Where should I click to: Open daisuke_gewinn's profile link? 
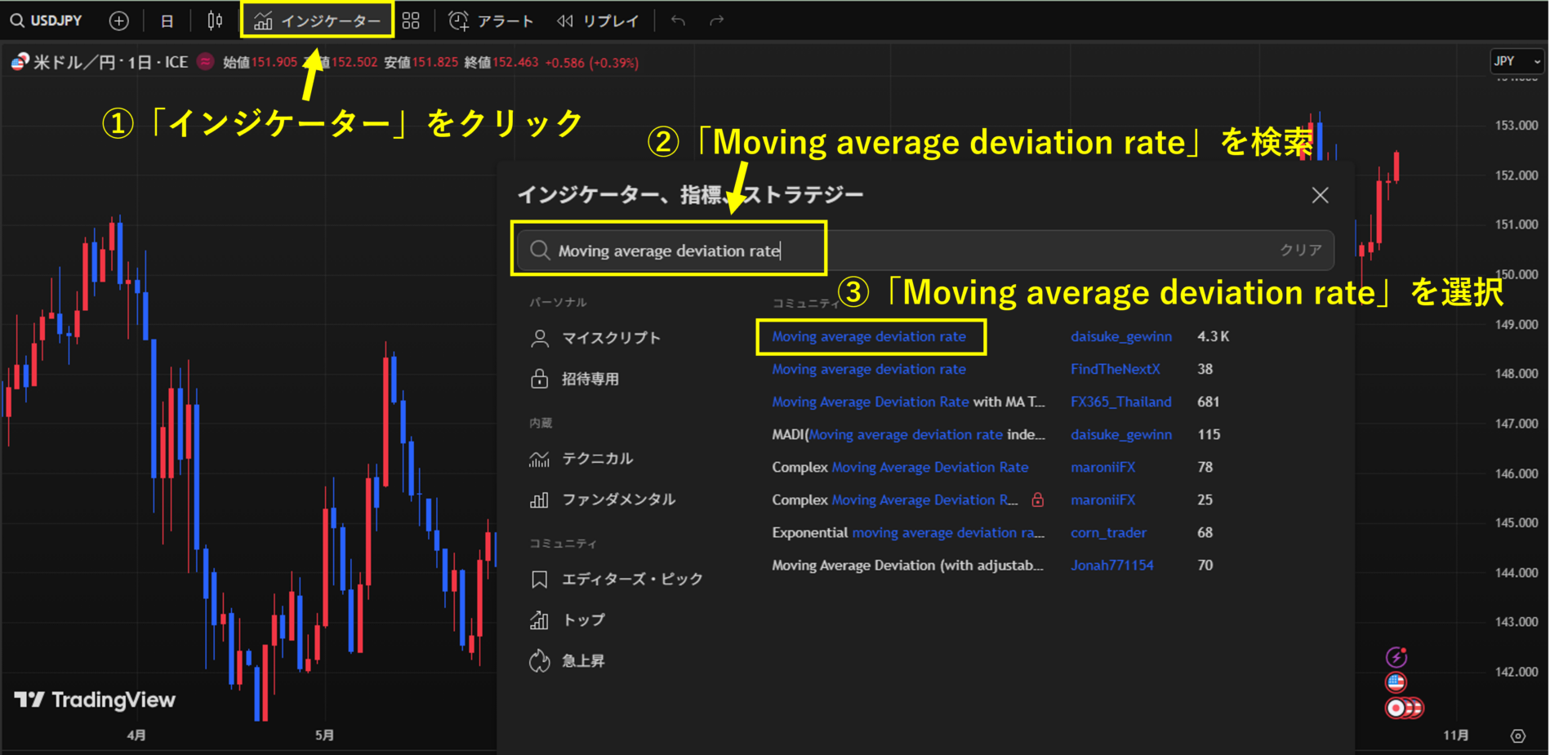click(1121, 336)
